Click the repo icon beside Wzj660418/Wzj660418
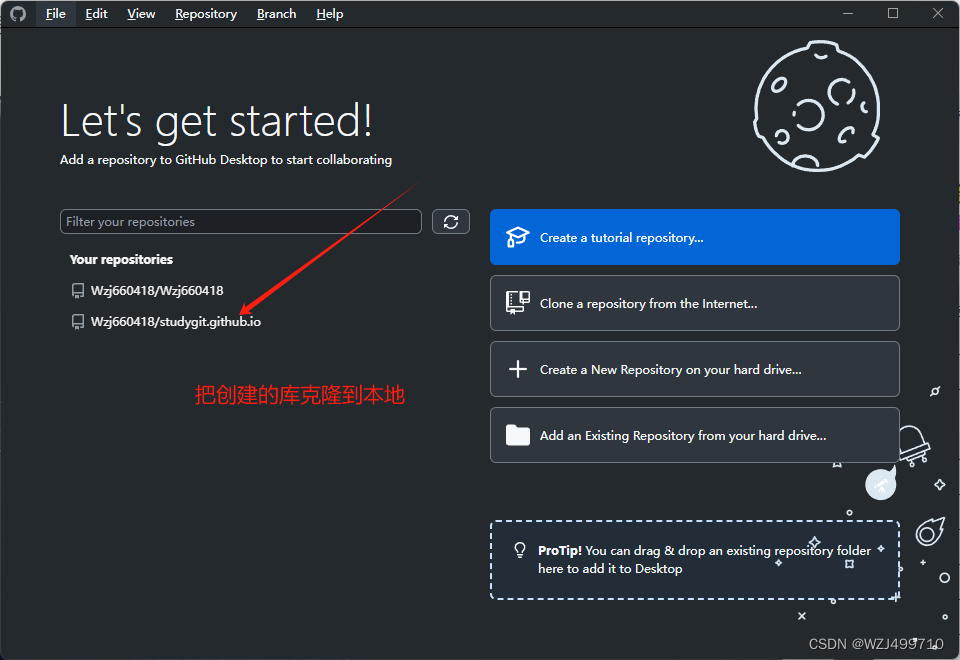The image size is (960, 660). coord(78,291)
